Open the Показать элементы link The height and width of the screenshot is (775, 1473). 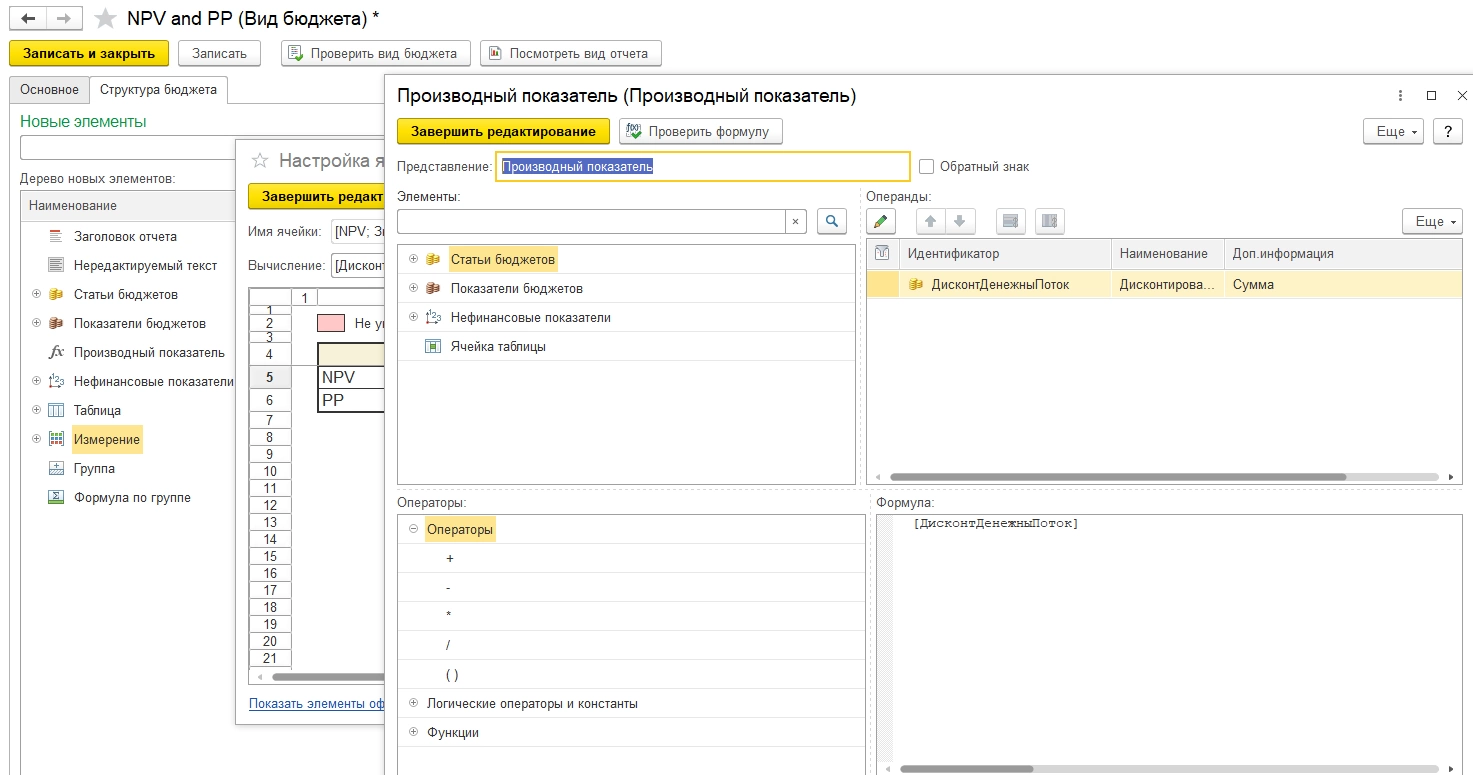point(317,703)
